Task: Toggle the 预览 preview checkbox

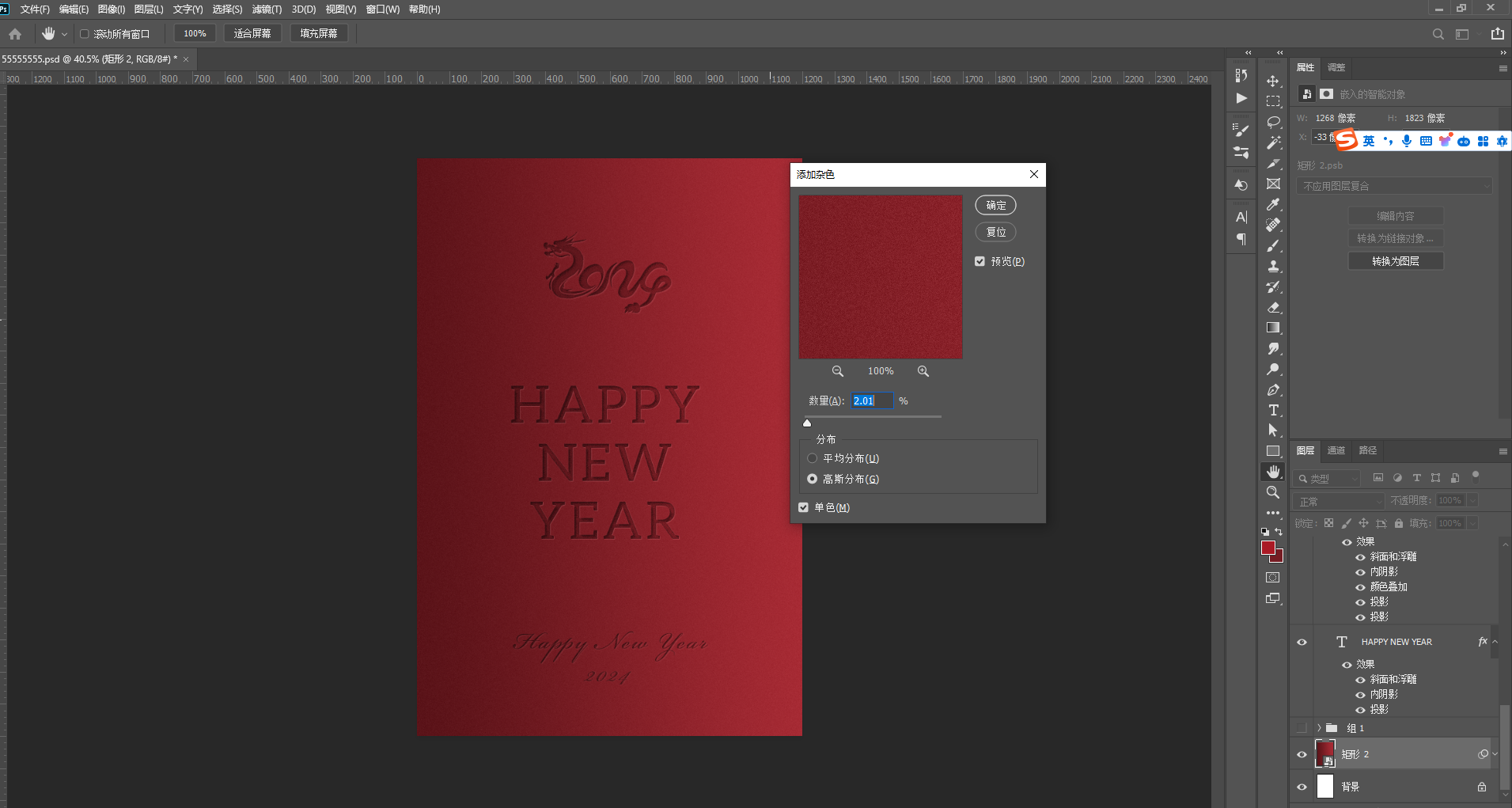Action: coord(980,261)
